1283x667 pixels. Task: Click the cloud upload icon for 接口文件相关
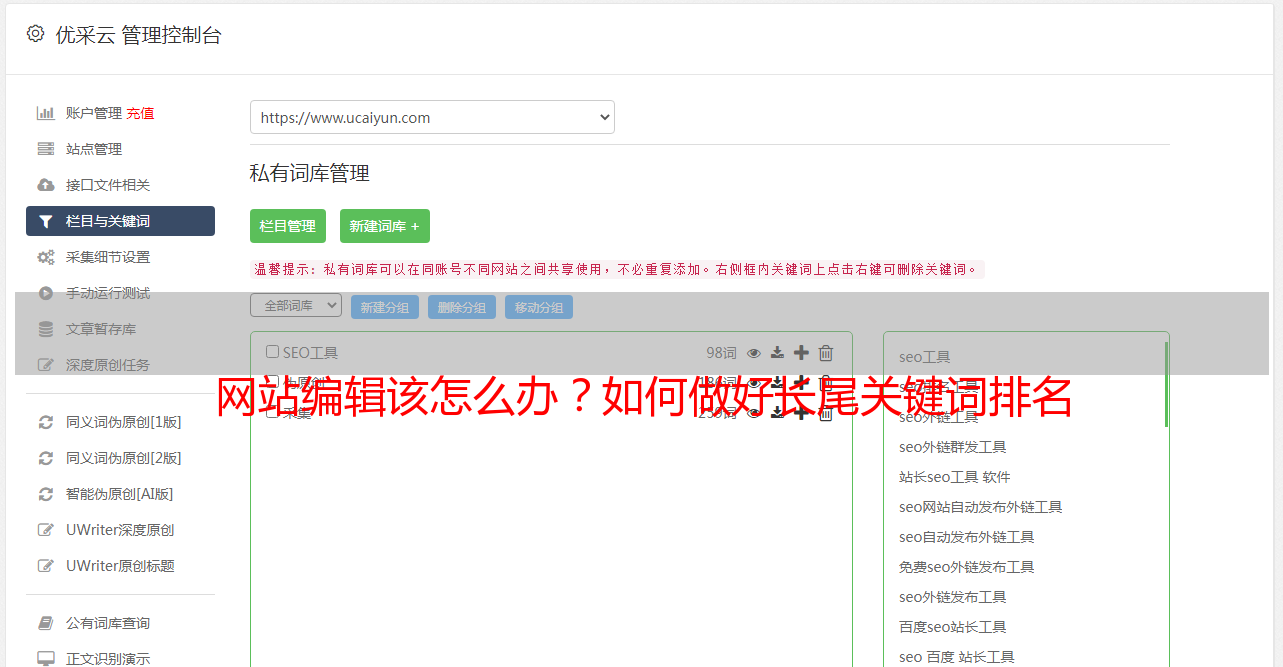coord(46,185)
